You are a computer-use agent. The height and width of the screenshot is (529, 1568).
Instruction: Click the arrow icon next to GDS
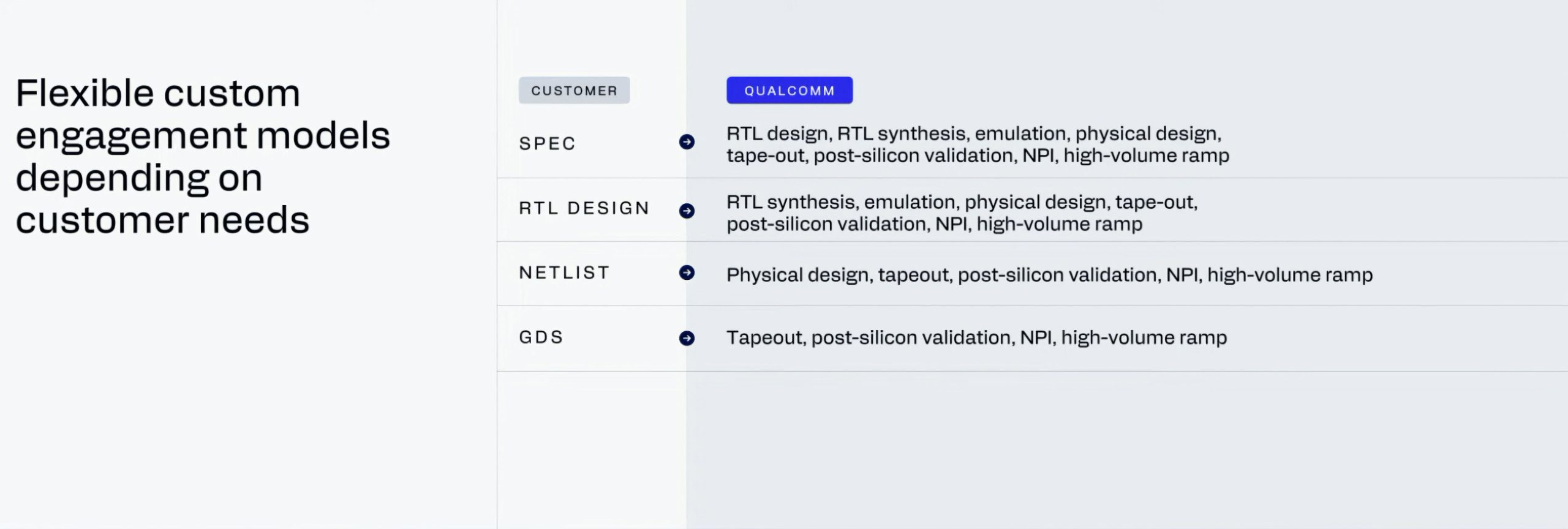tap(687, 338)
